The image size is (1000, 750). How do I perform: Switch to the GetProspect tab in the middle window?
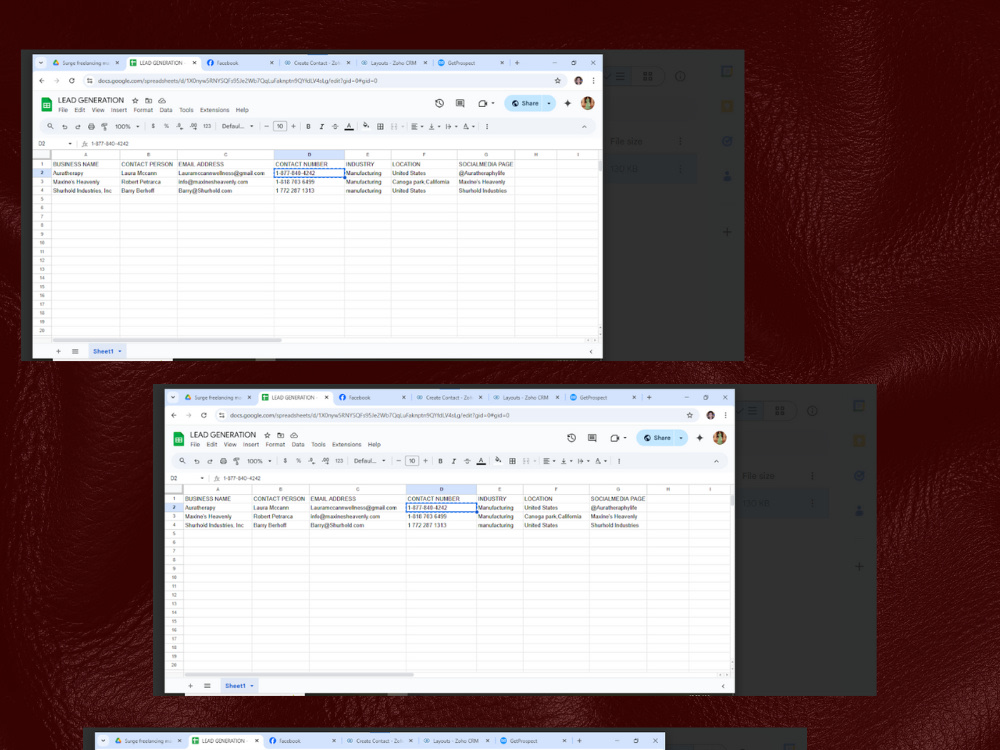(x=598, y=397)
